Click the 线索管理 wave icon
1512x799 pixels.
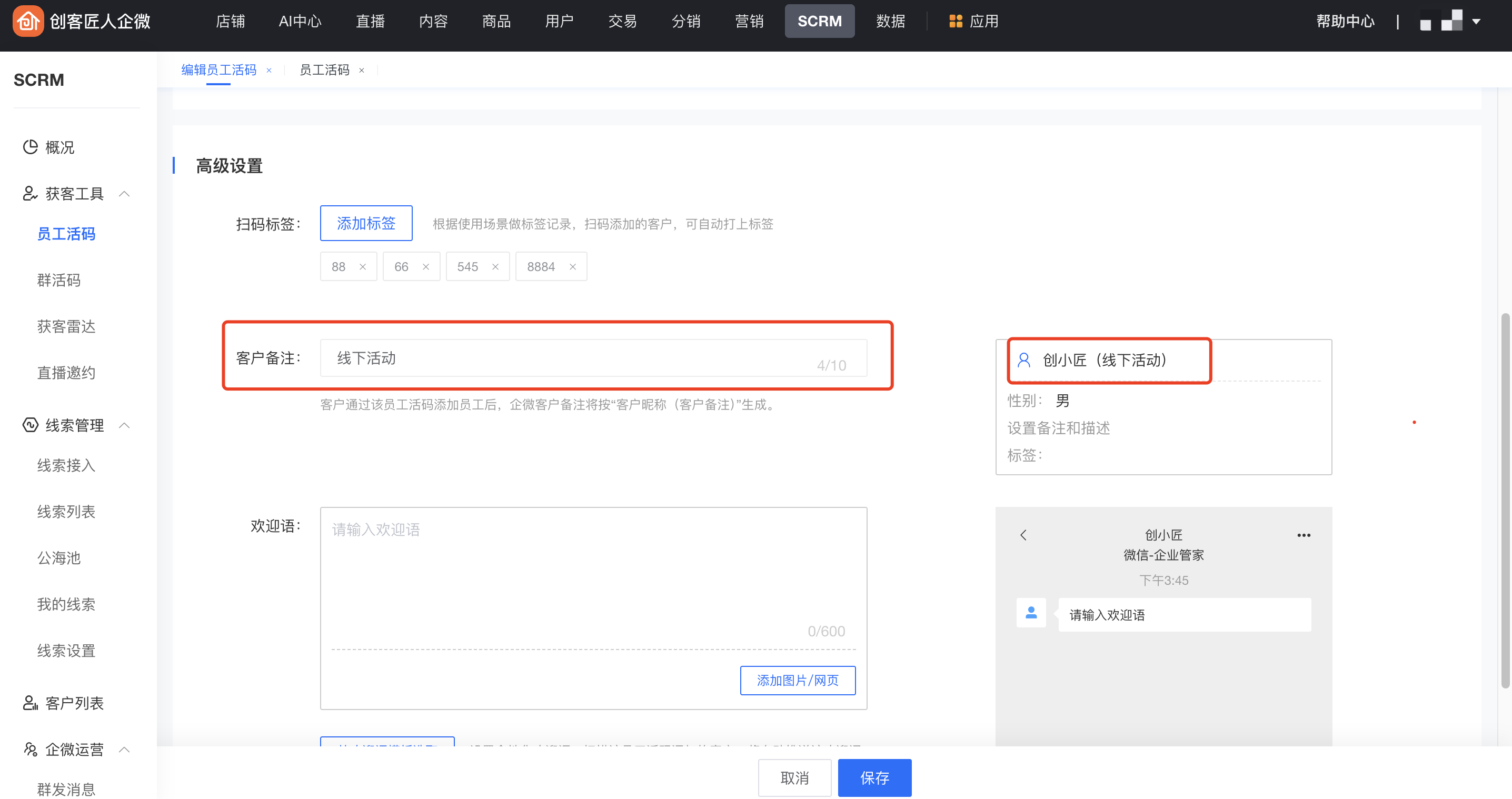(x=30, y=425)
